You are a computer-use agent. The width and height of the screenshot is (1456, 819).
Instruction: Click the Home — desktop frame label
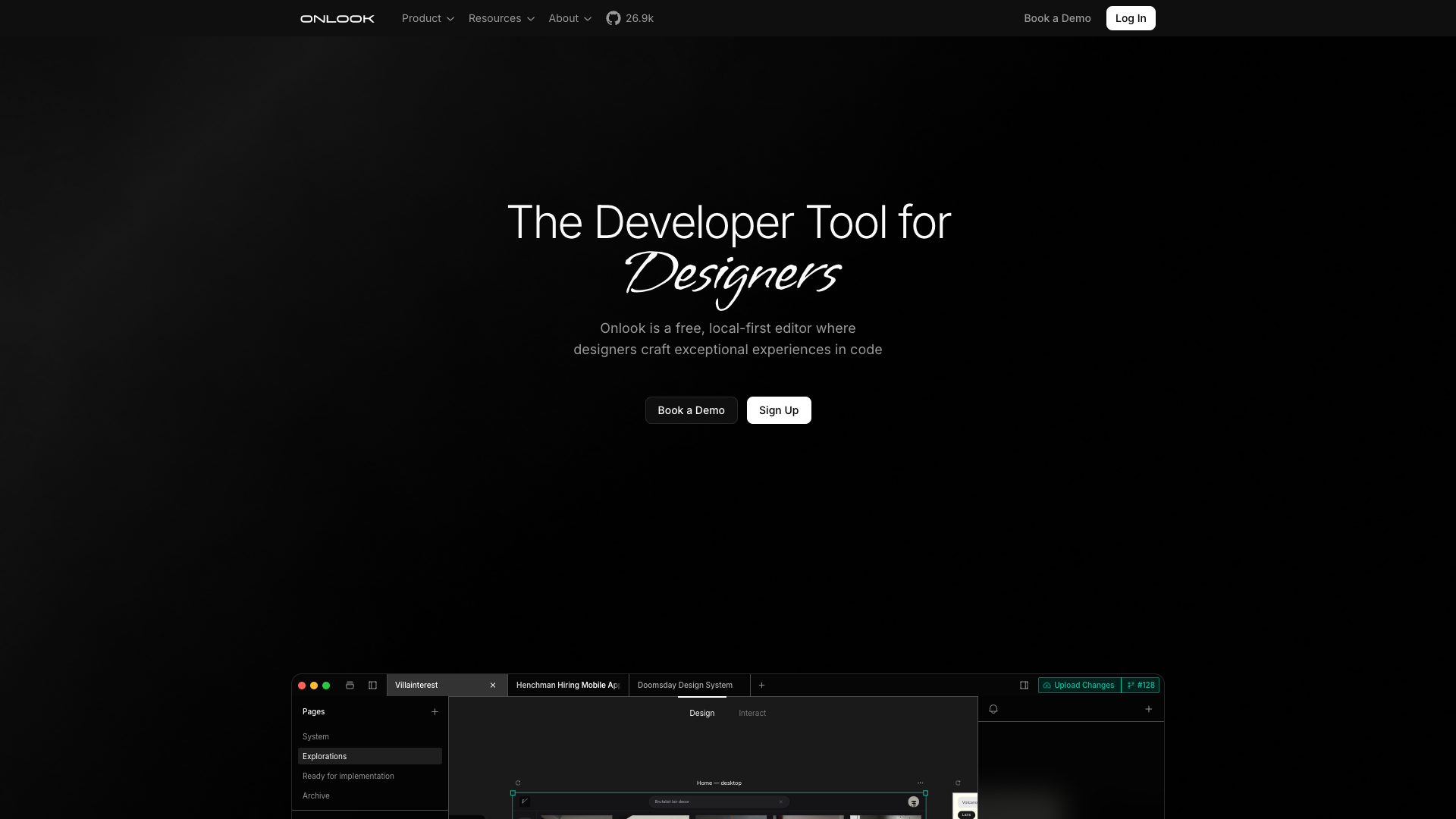(x=719, y=783)
